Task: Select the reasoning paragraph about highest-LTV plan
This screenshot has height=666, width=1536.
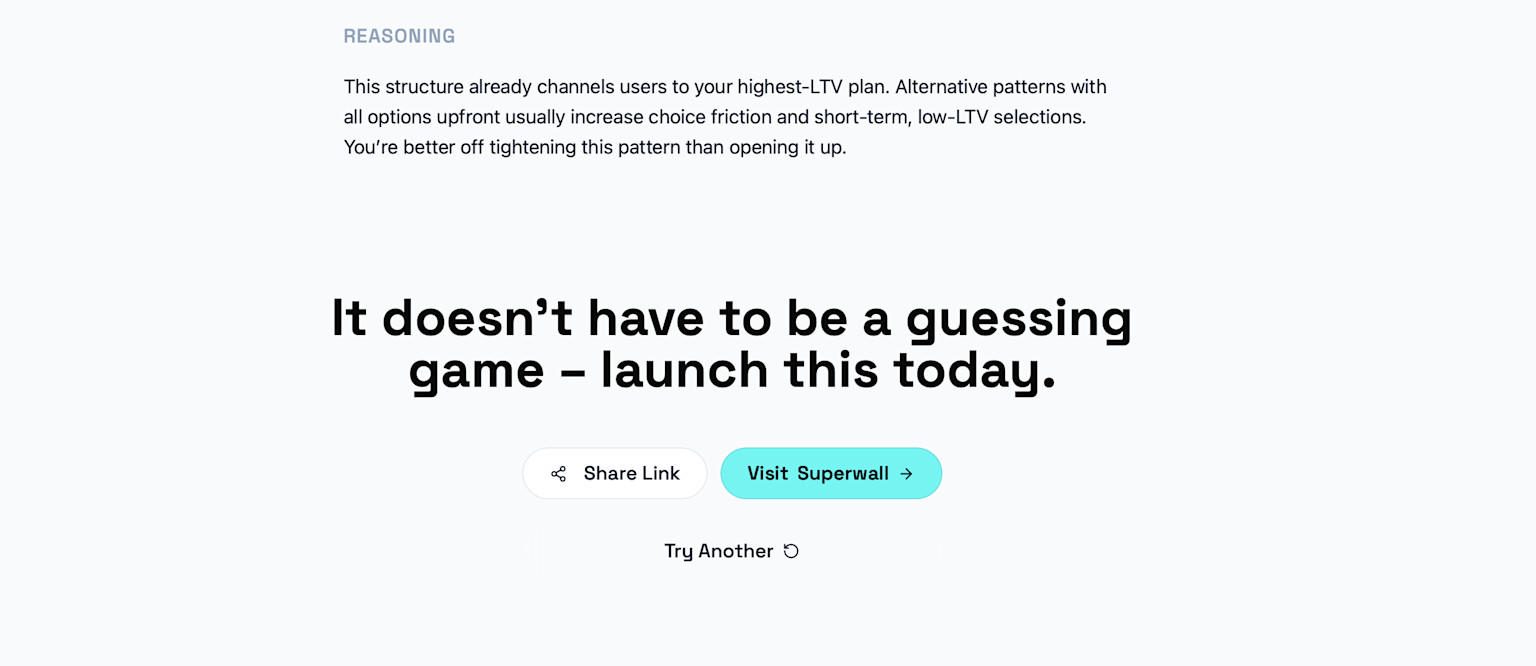Action: click(725, 116)
